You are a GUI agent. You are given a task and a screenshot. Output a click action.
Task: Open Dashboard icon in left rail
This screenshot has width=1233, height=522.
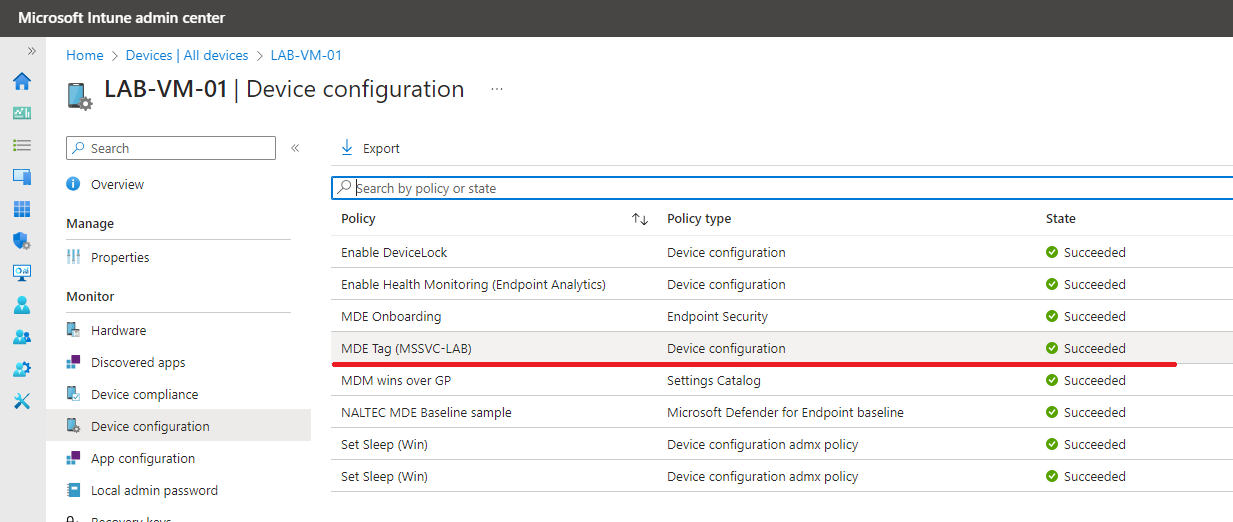point(21,113)
